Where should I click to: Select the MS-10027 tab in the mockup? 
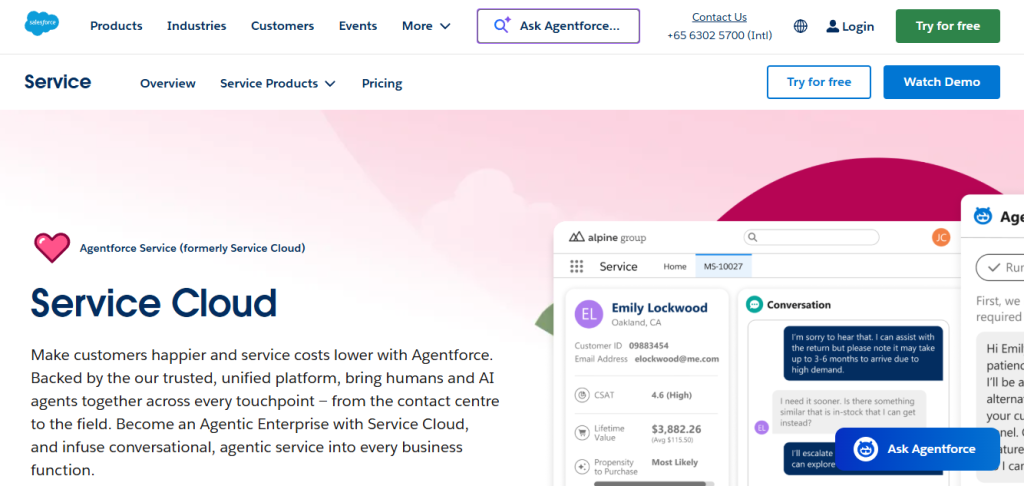pyautogui.click(x=723, y=267)
